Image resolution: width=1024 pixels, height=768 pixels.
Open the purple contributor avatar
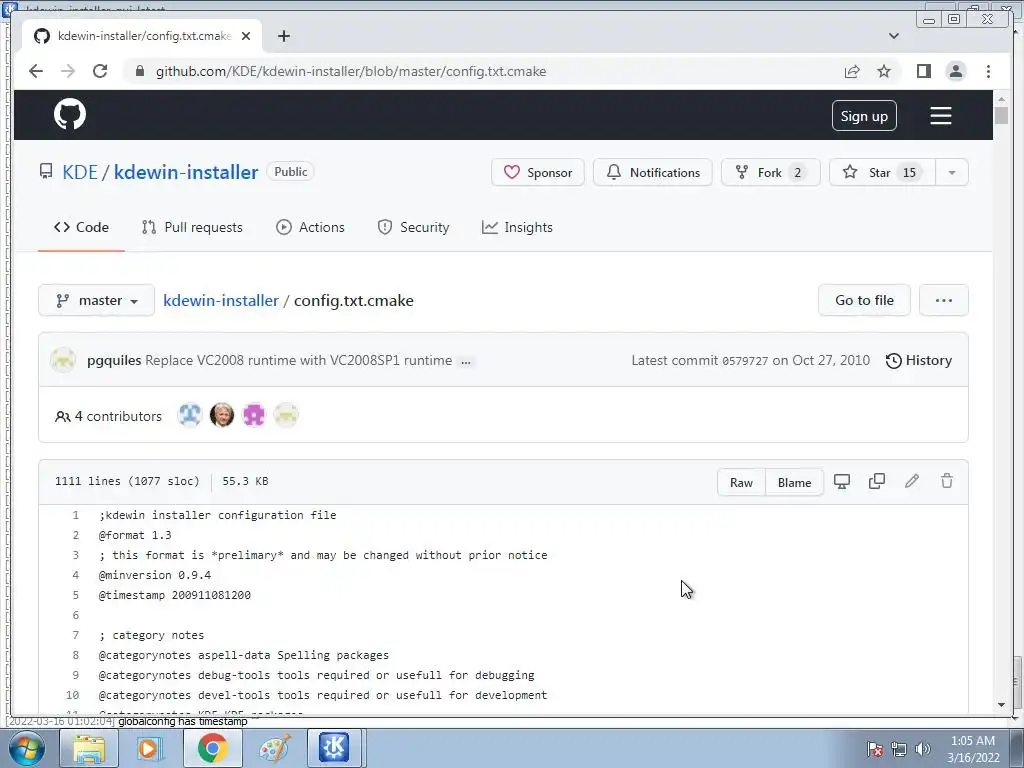point(253,415)
